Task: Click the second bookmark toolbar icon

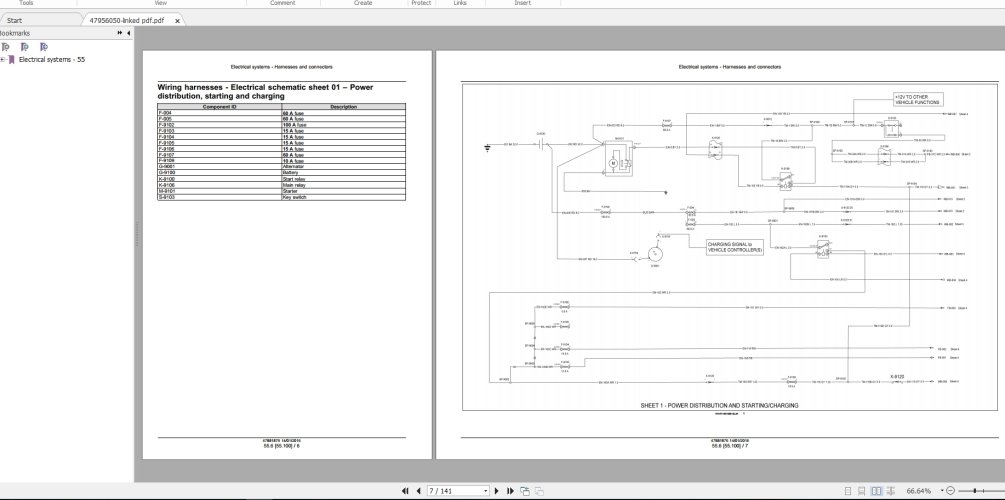Action: point(24,47)
